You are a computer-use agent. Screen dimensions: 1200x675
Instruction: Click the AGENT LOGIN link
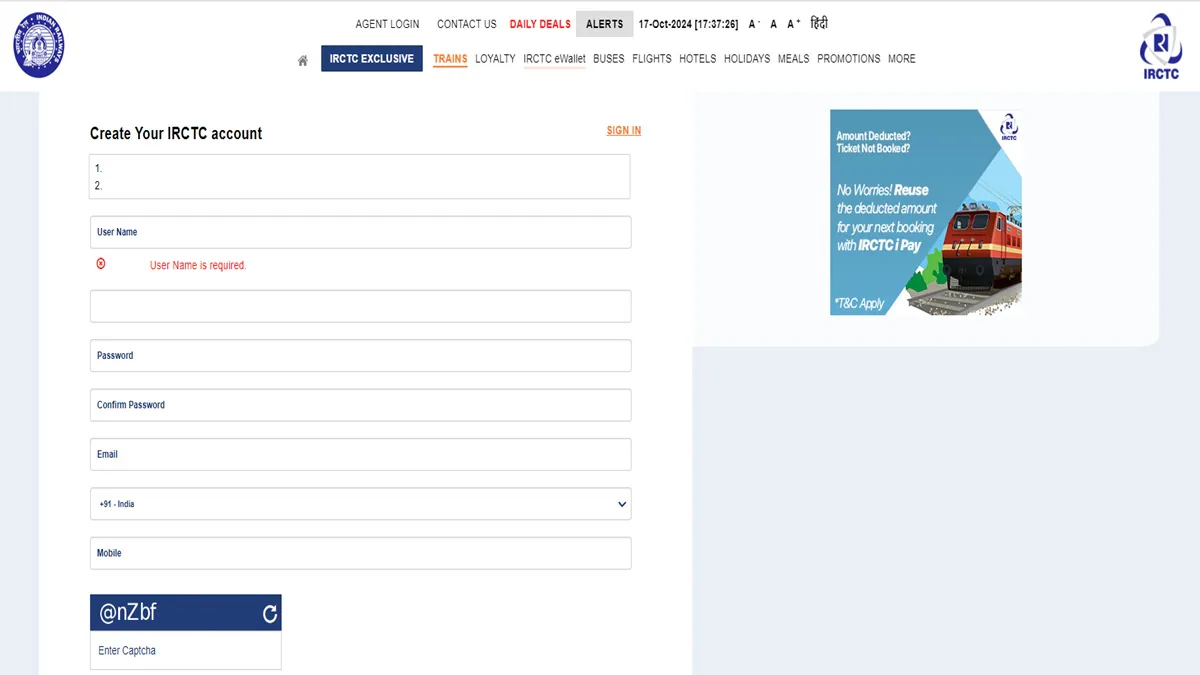tap(388, 24)
